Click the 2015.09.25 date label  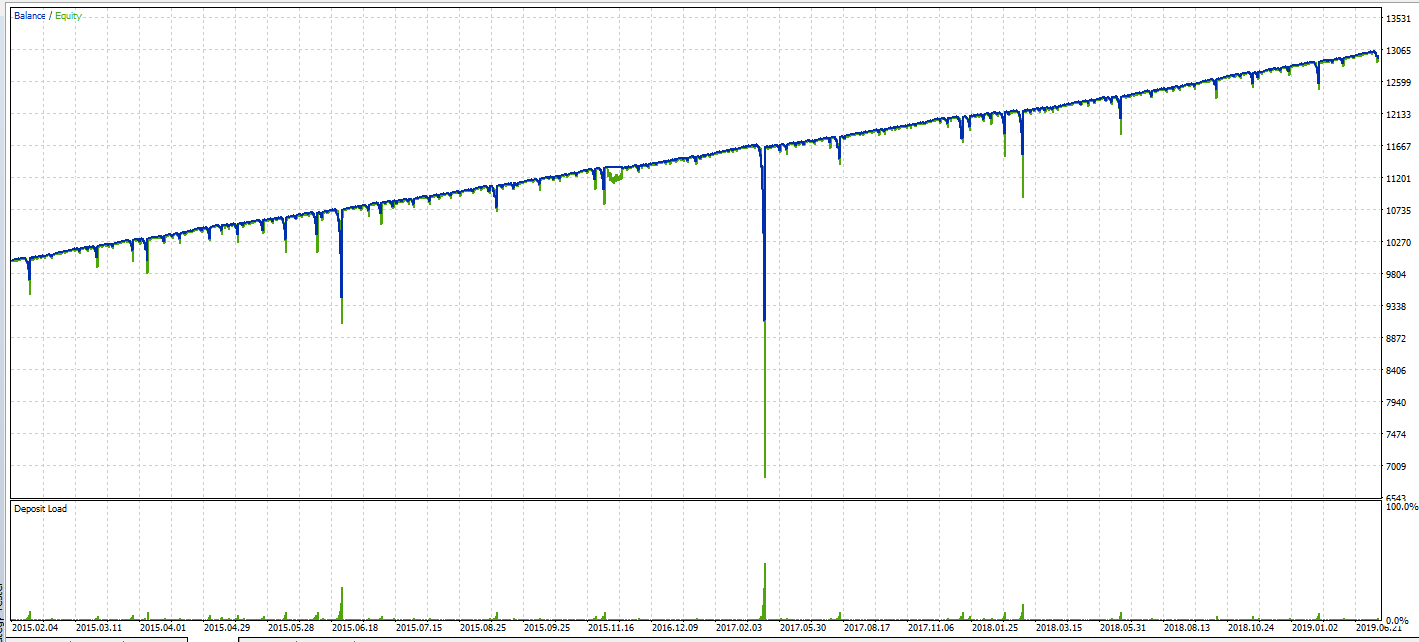pyautogui.click(x=548, y=628)
